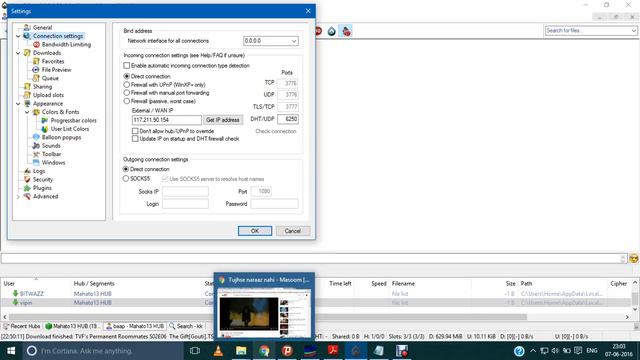Open the Search for files dropdown arrow
The width and height of the screenshot is (640, 360).
click(x=633, y=31)
